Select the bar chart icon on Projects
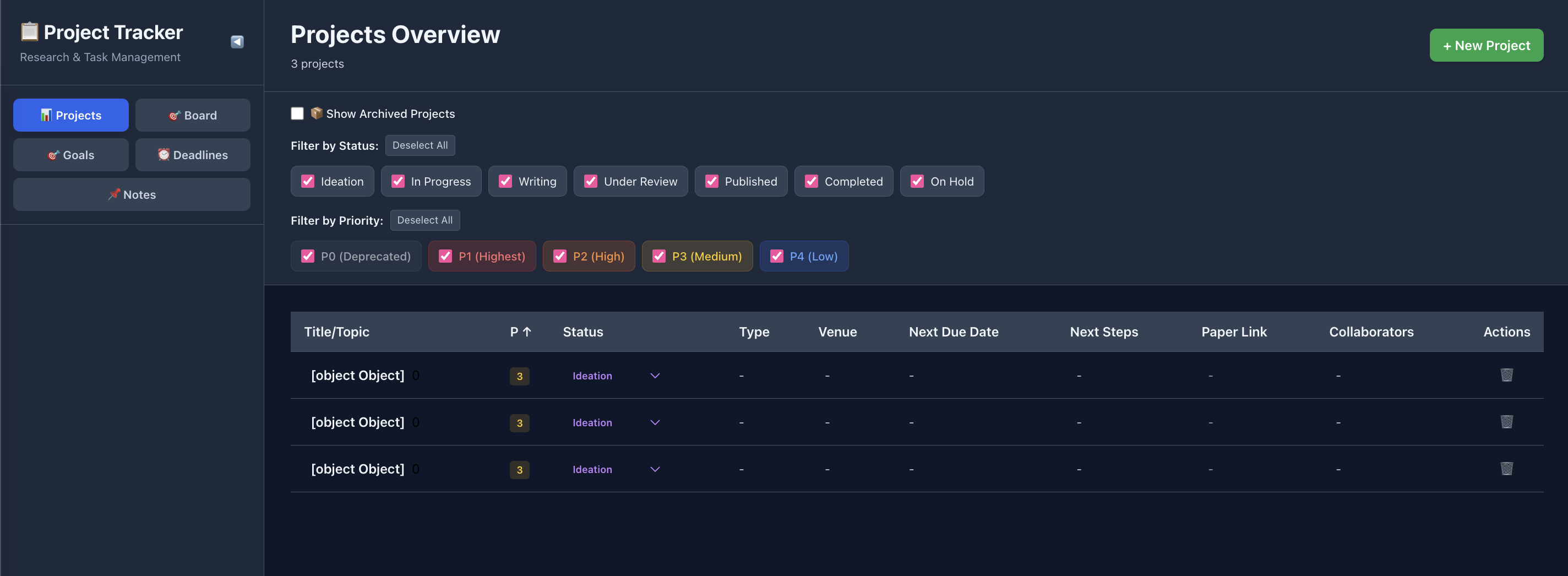The height and width of the screenshot is (576, 1568). 46,115
